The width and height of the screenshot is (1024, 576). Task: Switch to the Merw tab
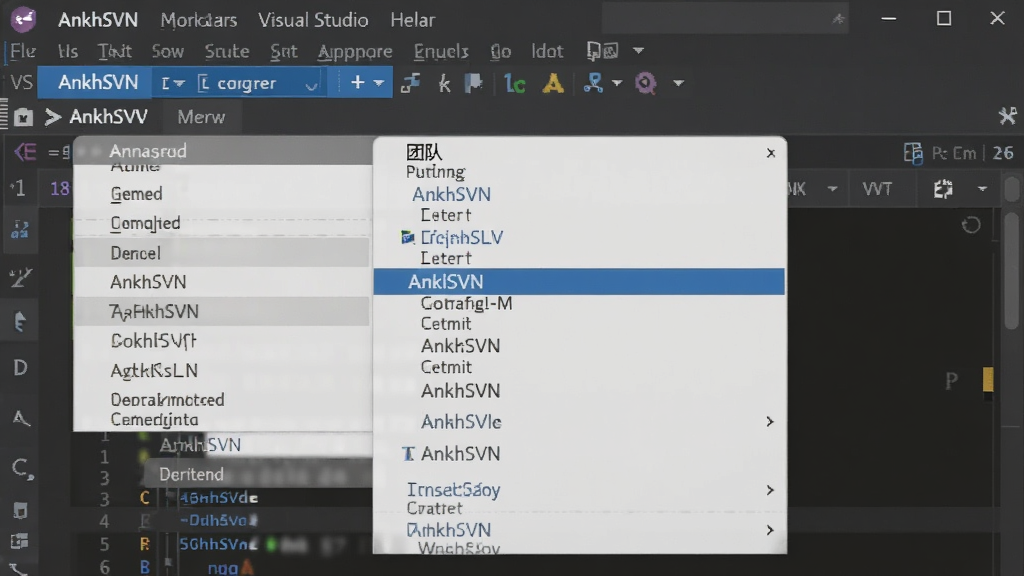click(201, 117)
